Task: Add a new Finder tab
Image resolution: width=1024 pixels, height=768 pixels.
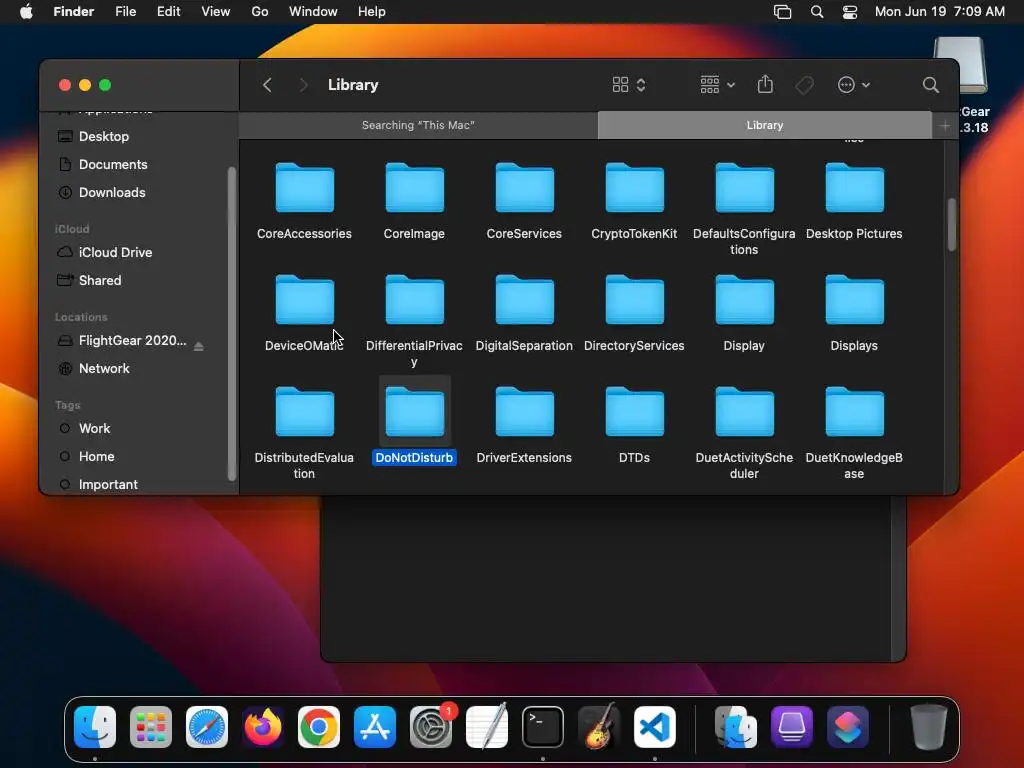Action: click(944, 126)
